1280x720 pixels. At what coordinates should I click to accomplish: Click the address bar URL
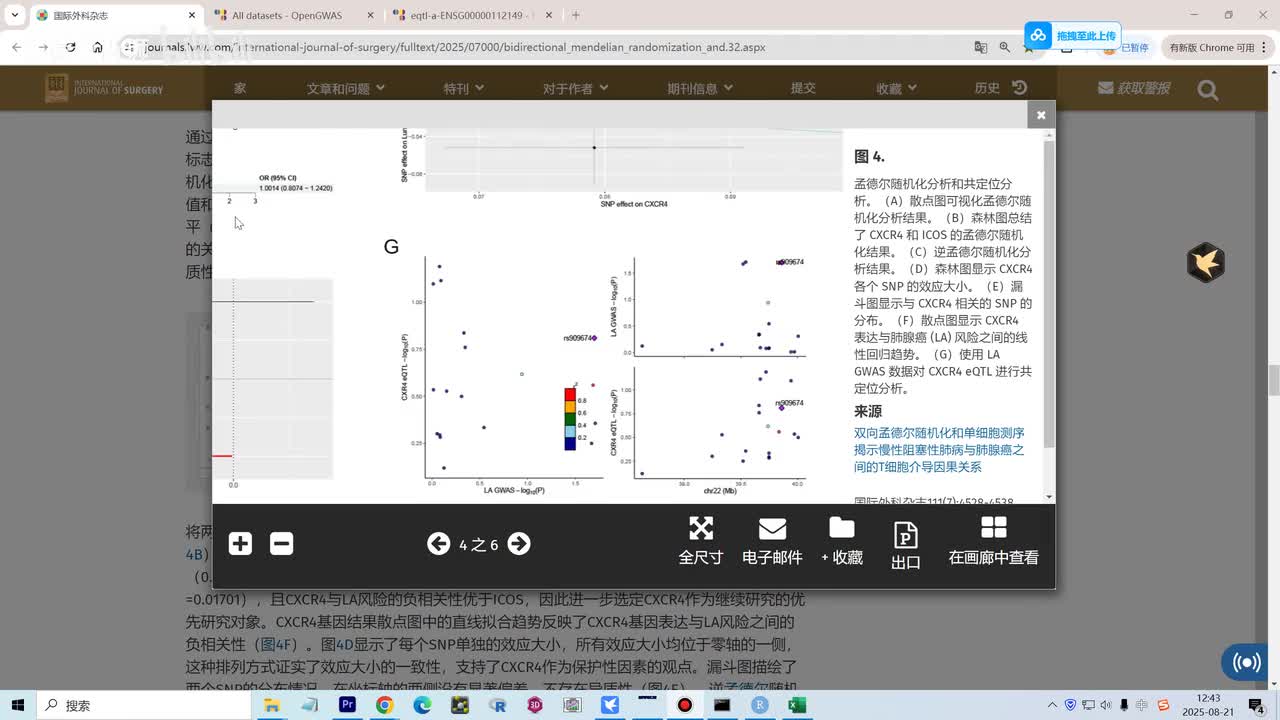click(455, 47)
